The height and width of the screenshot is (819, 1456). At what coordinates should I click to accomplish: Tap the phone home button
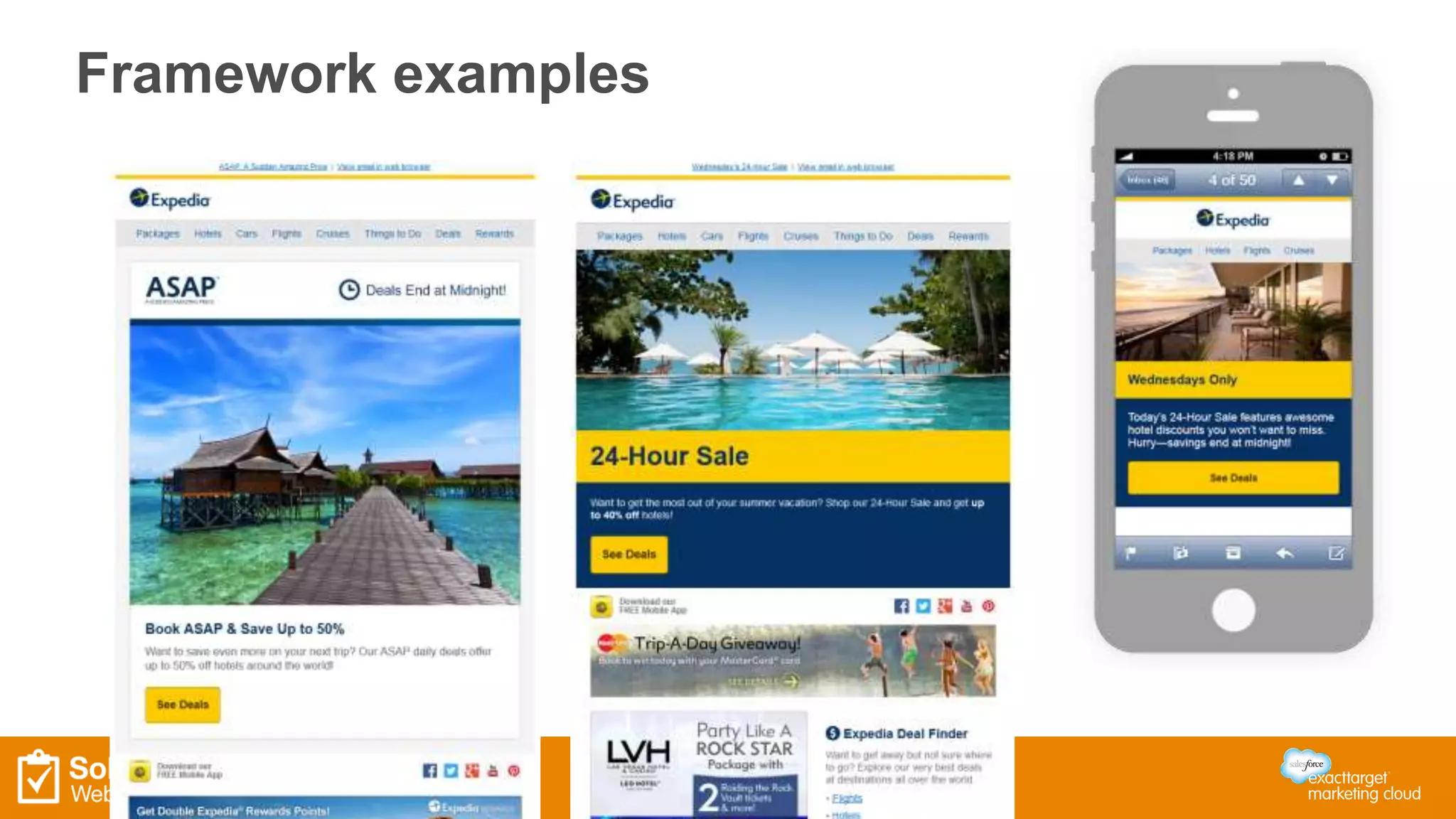[x=1233, y=610]
